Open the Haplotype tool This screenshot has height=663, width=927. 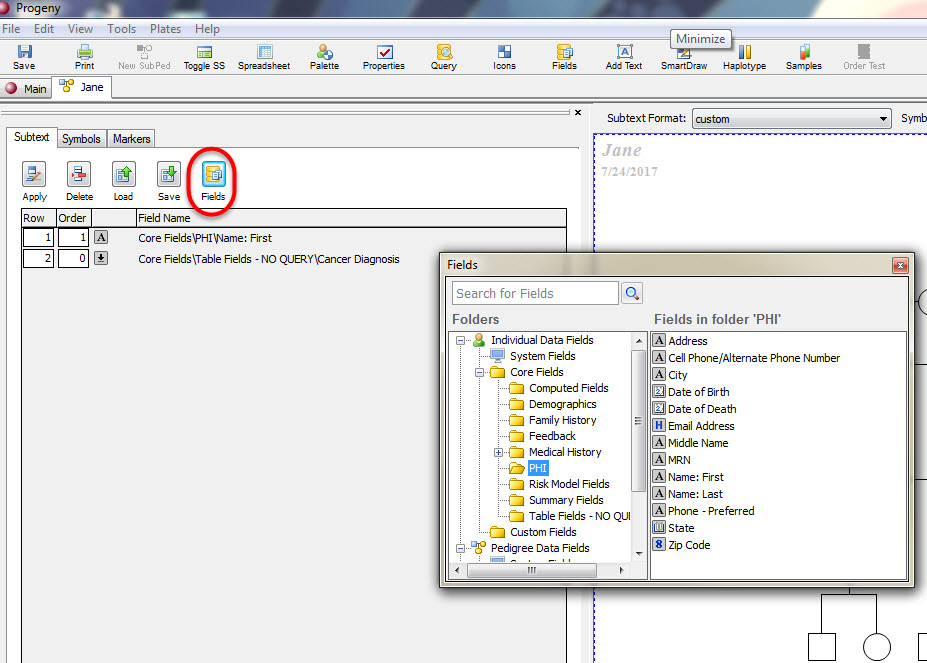pos(744,57)
